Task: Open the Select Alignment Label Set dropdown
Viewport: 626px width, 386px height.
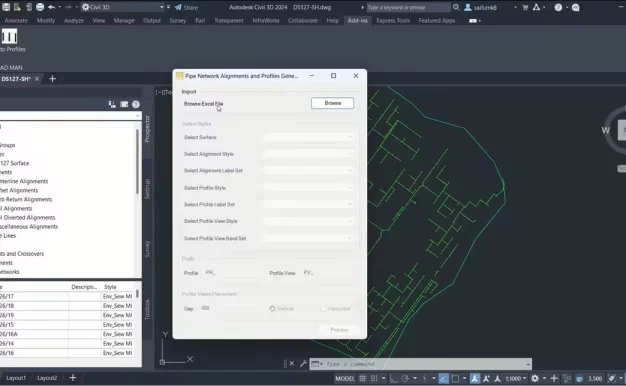Action: pos(308,170)
